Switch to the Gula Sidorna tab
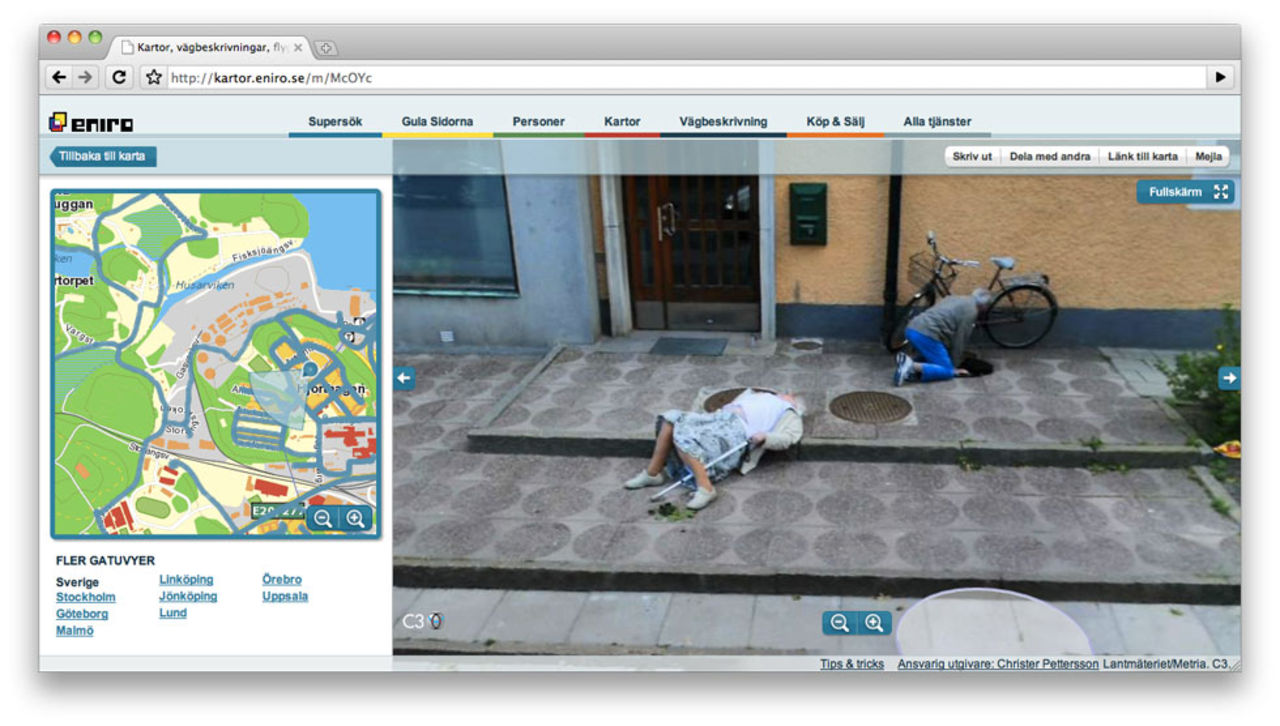 pyautogui.click(x=437, y=122)
